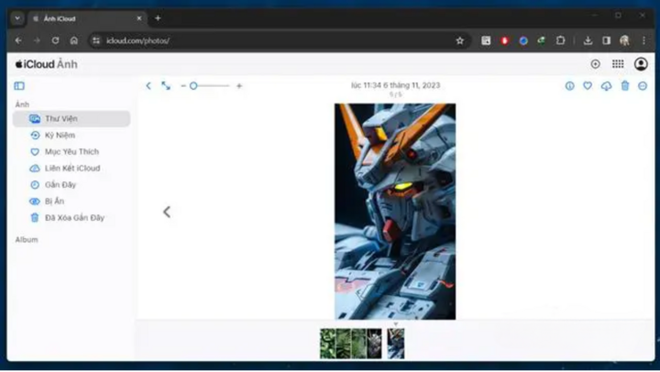Click the site info icon in address bar
Image resolution: width=660 pixels, height=372 pixels.
(96, 40)
